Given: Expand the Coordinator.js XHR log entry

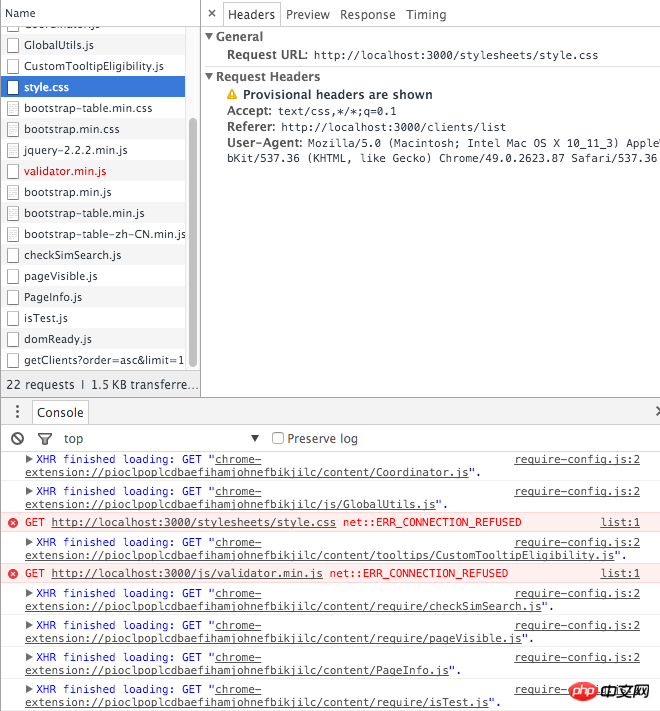Looking at the screenshot, I should coord(28,459).
